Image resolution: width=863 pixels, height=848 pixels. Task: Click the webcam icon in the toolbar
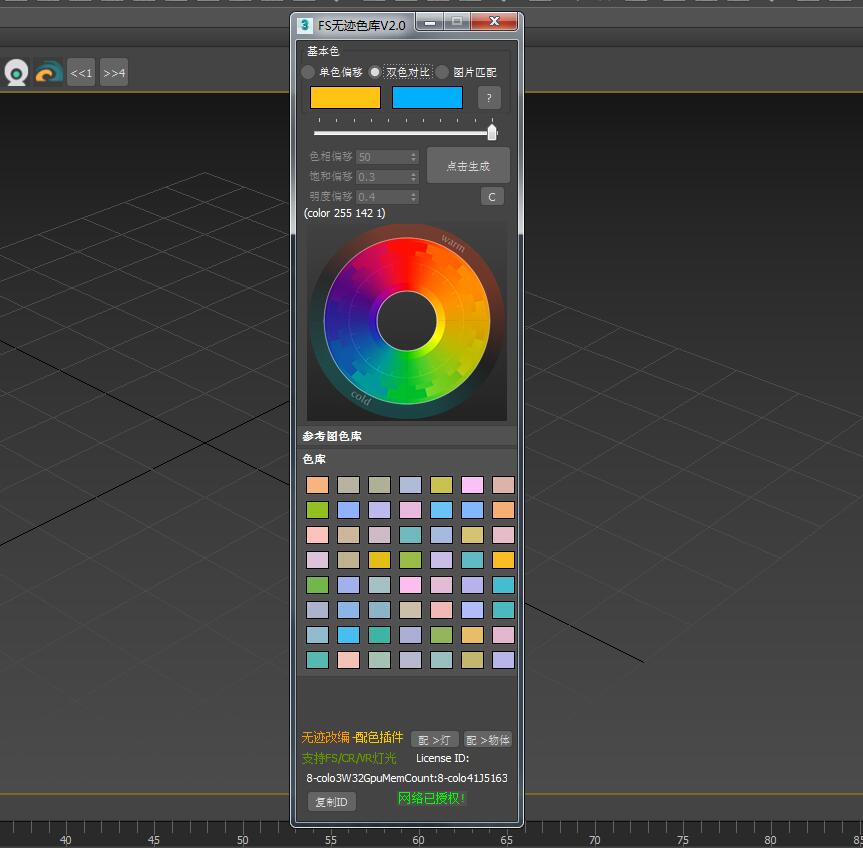(17, 73)
